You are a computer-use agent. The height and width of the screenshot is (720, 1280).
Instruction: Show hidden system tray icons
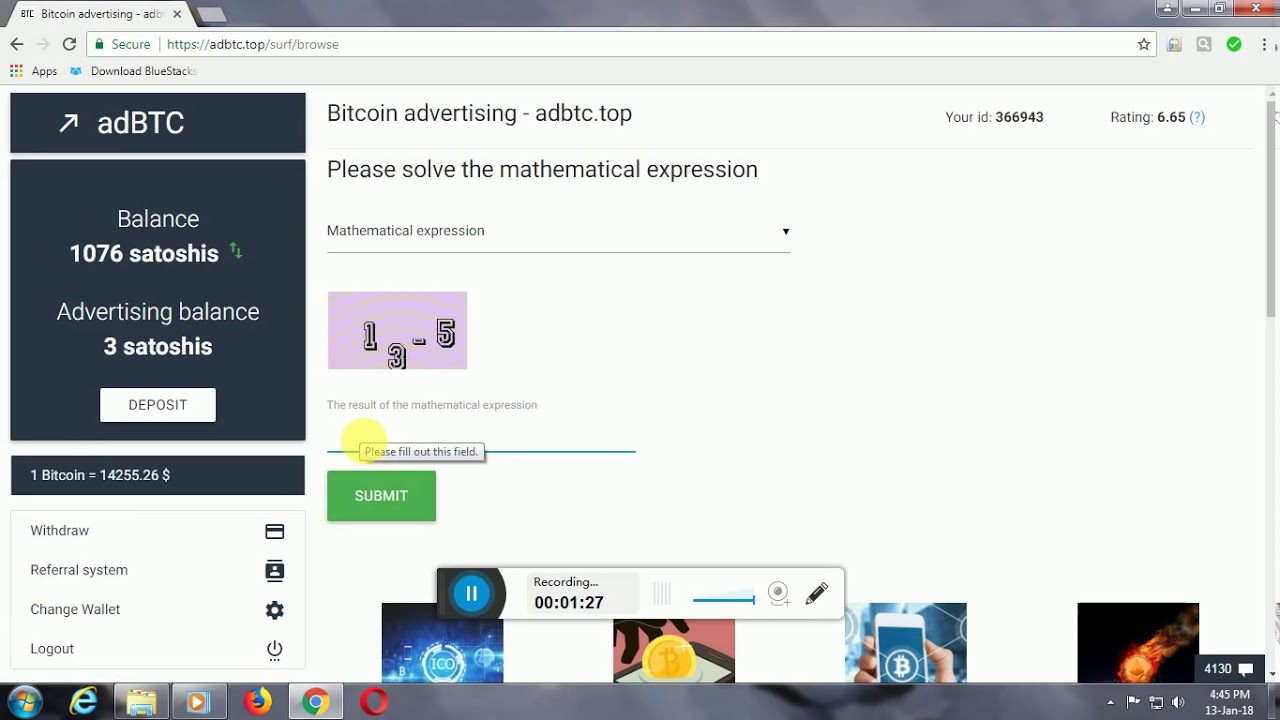pyautogui.click(x=1110, y=702)
